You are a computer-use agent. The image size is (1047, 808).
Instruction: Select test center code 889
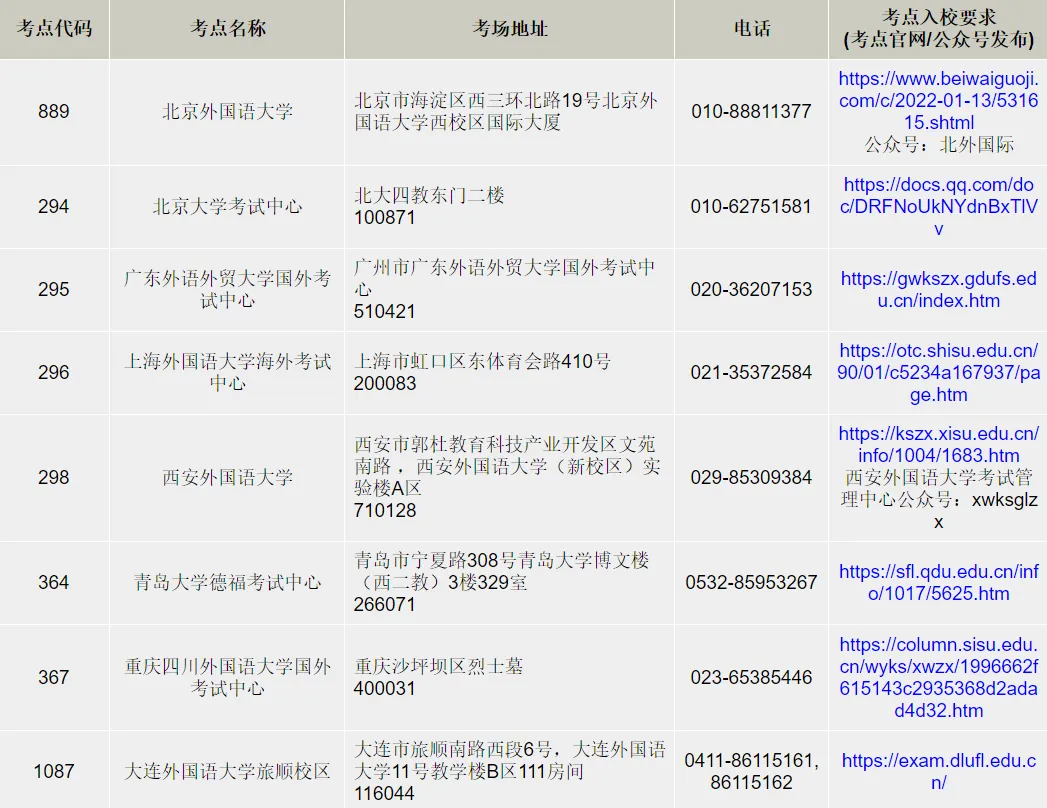[54, 112]
